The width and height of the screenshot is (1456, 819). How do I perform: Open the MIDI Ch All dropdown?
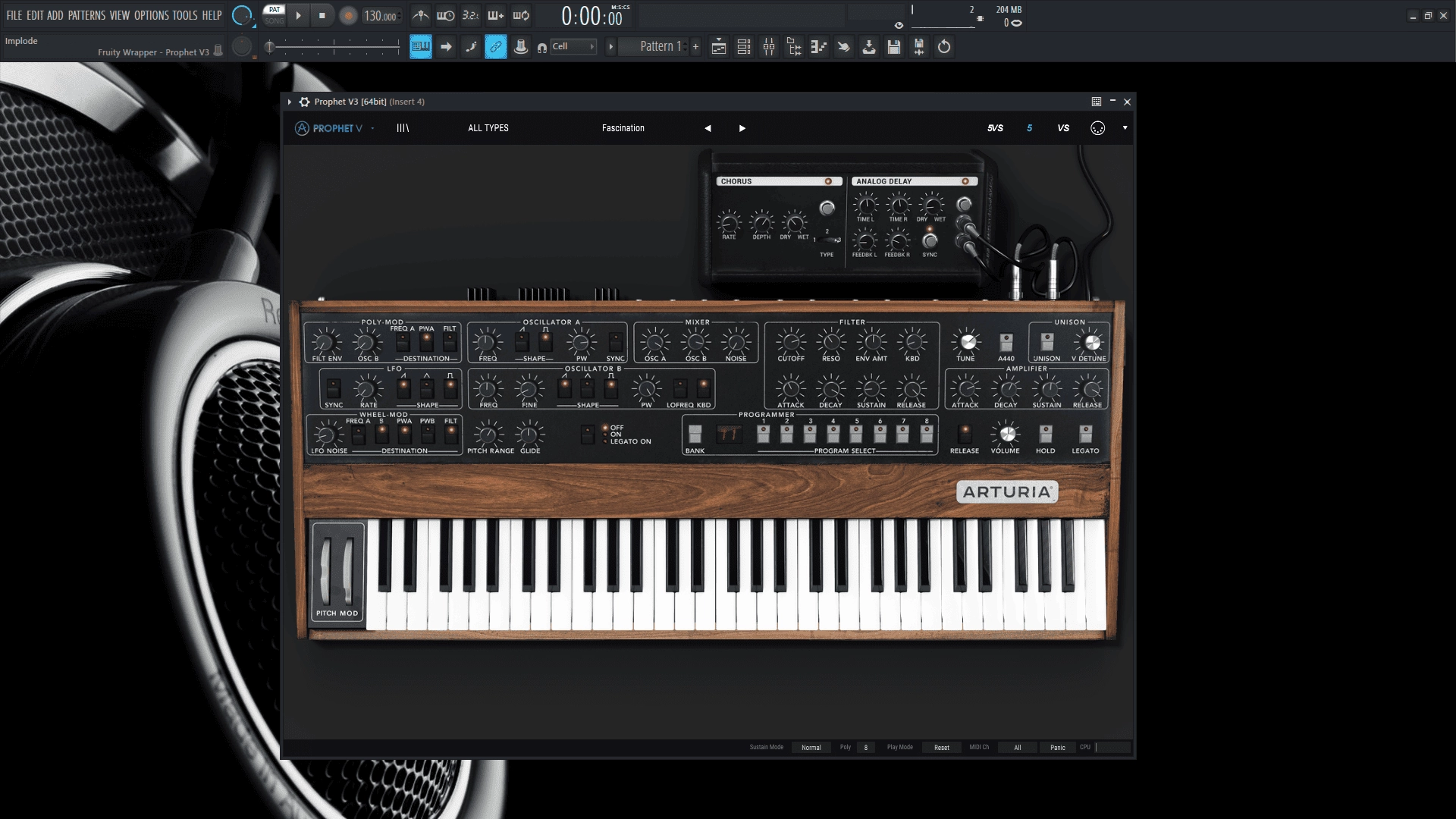coord(1018,748)
